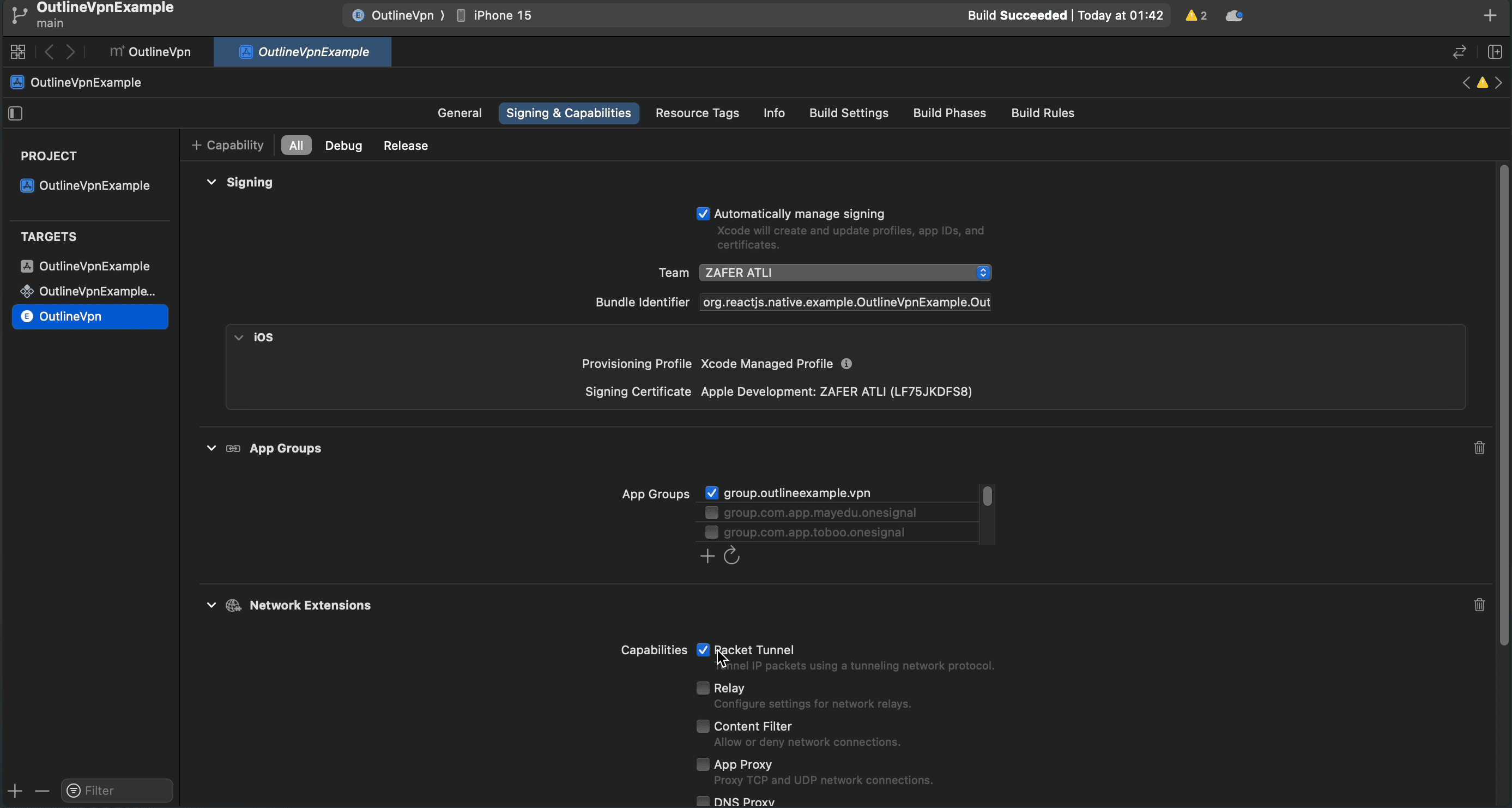The image size is (1512, 808).
Task: Switch to the OutlineVpn editor tab
Action: (x=150, y=52)
